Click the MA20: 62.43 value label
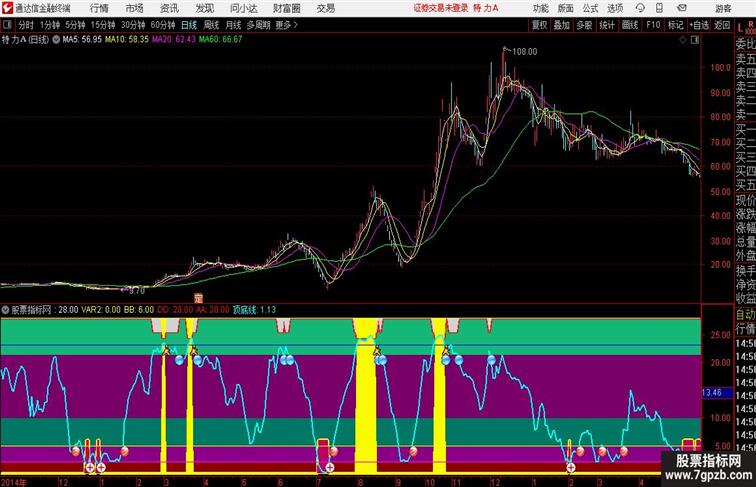The image size is (756, 487). point(174,40)
